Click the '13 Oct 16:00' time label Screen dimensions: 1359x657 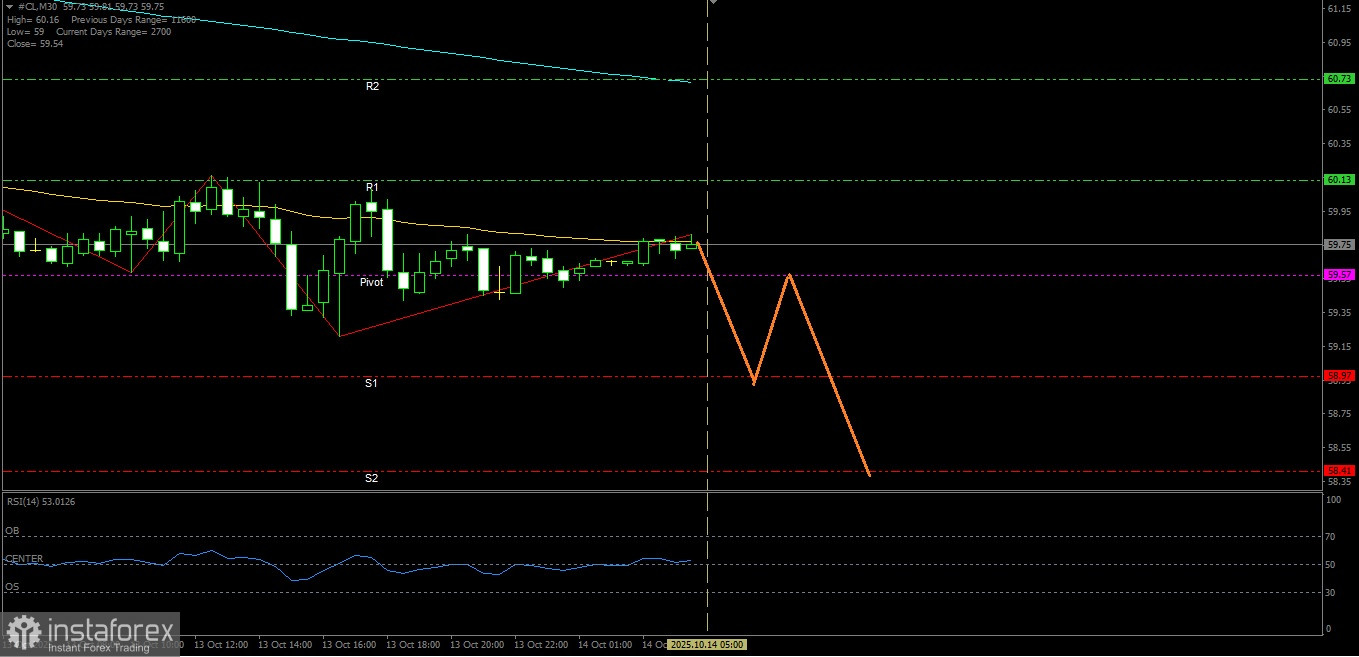(349, 645)
